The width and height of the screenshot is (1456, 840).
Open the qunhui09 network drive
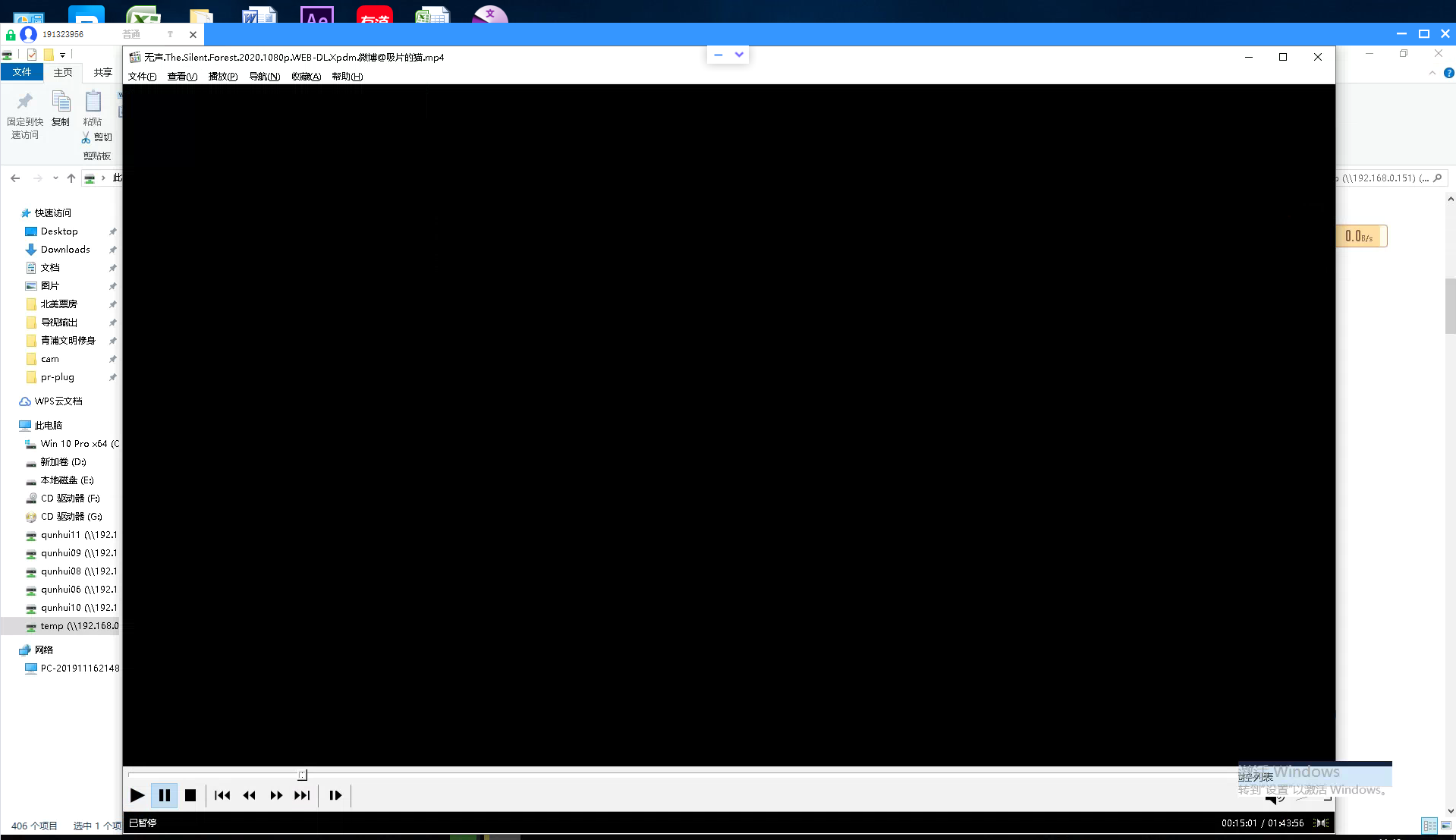pyautogui.click(x=79, y=553)
